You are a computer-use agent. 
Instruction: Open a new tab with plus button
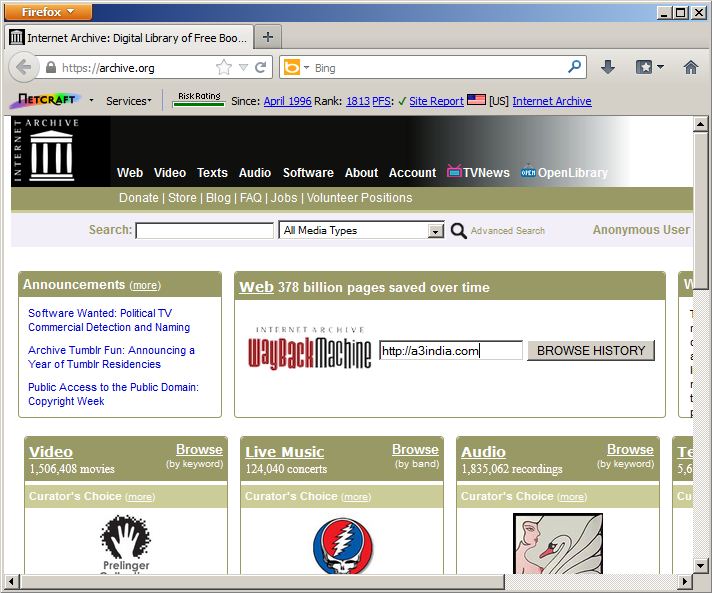coord(267,37)
